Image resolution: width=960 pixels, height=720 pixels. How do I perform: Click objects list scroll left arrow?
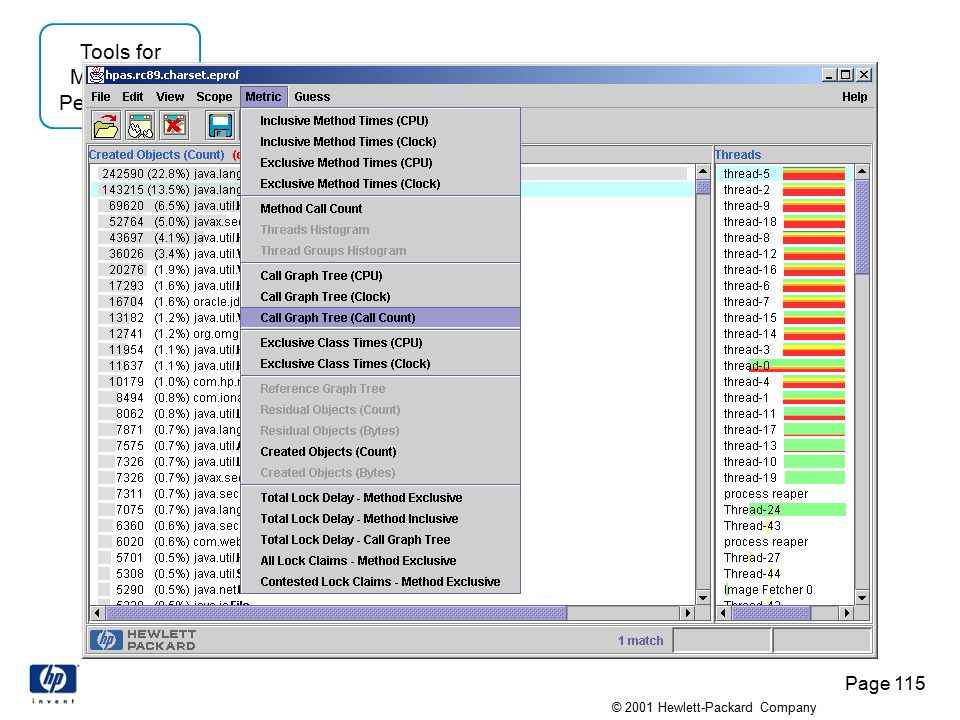pyautogui.click(x=97, y=612)
